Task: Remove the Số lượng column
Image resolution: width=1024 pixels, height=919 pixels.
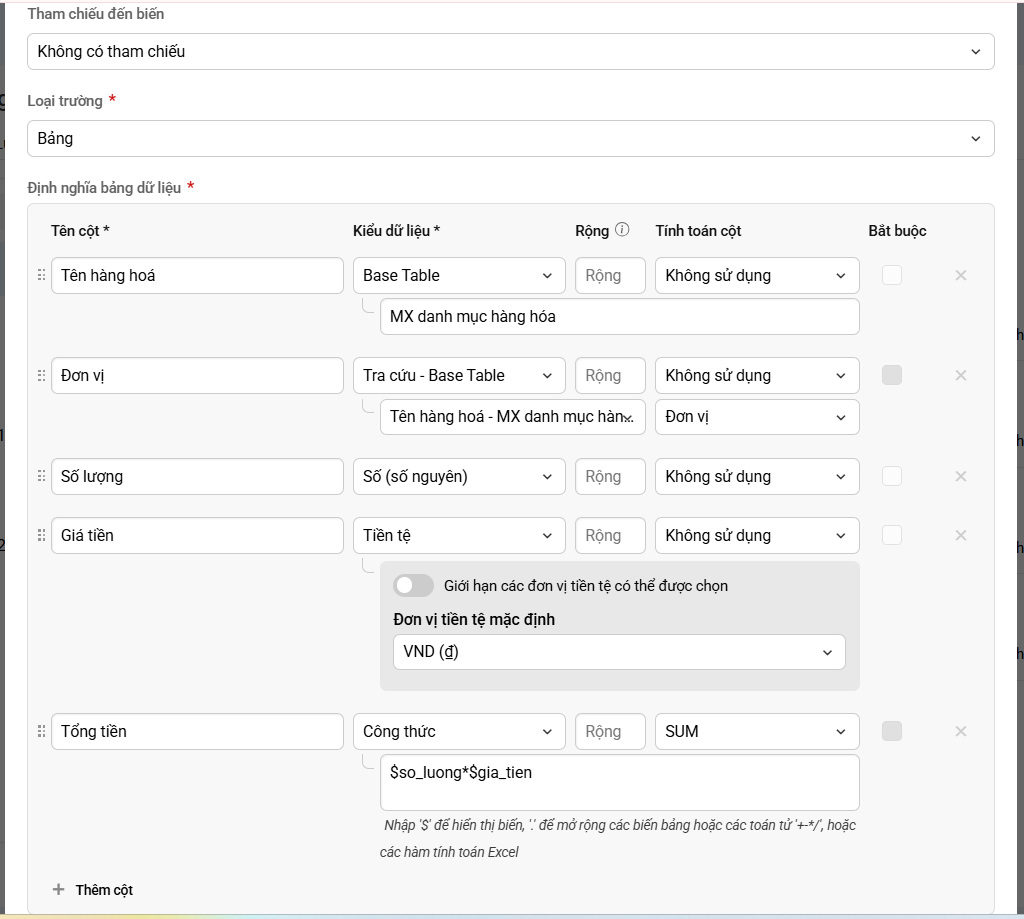Action: click(961, 476)
